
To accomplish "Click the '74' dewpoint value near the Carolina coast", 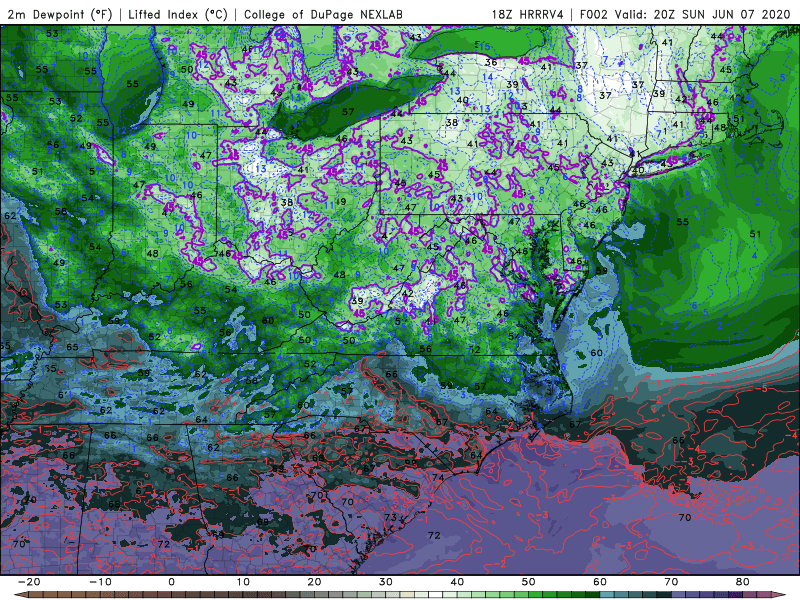I will (x=438, y=478).
